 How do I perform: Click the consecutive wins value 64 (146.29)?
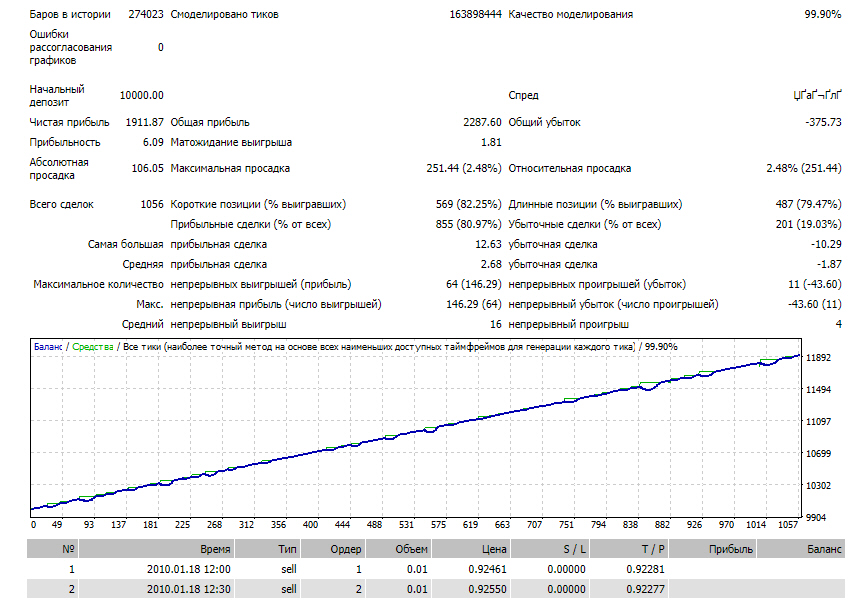coord(473,284)
